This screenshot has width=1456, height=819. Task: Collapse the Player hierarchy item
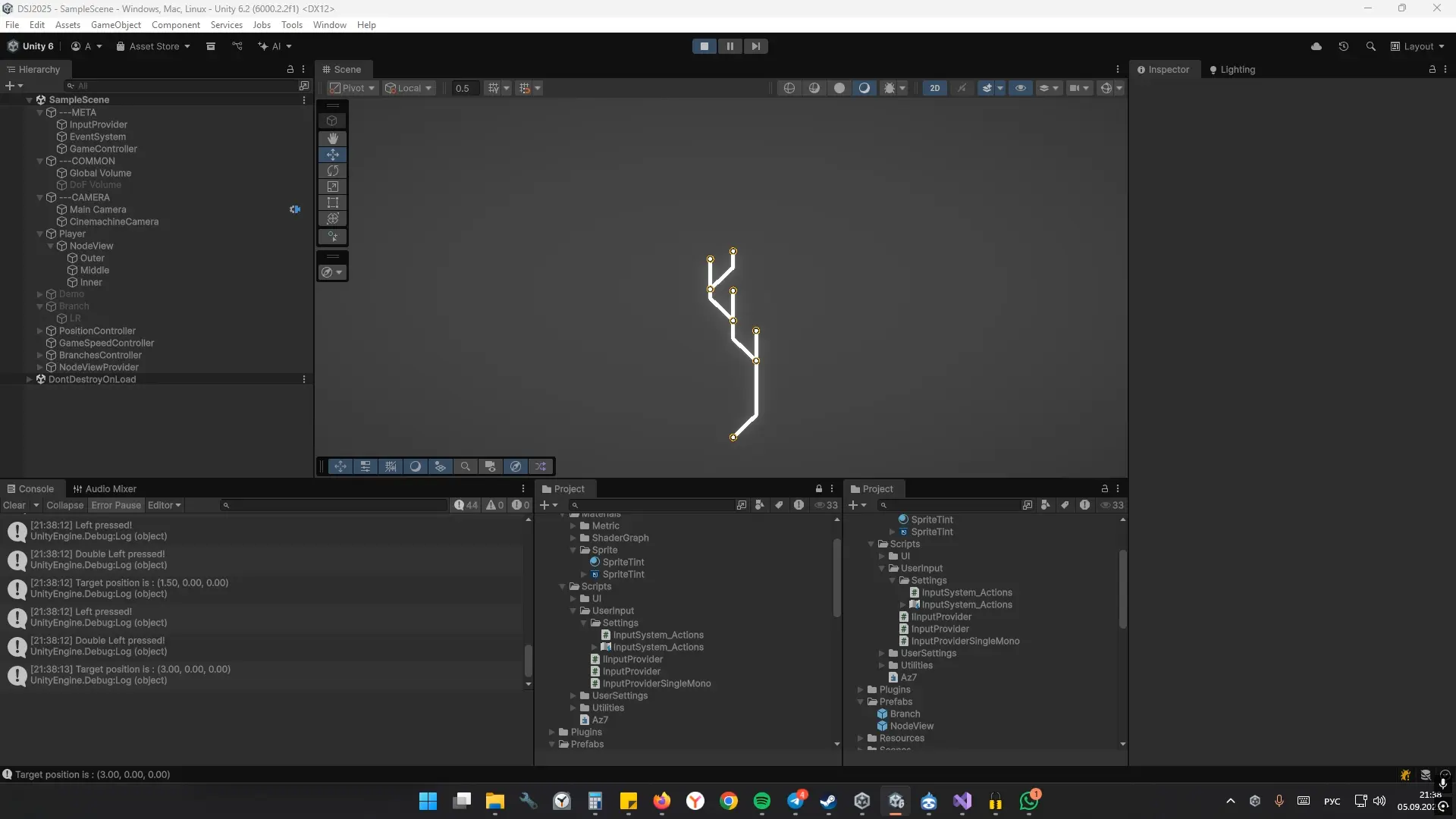point(40,234)
